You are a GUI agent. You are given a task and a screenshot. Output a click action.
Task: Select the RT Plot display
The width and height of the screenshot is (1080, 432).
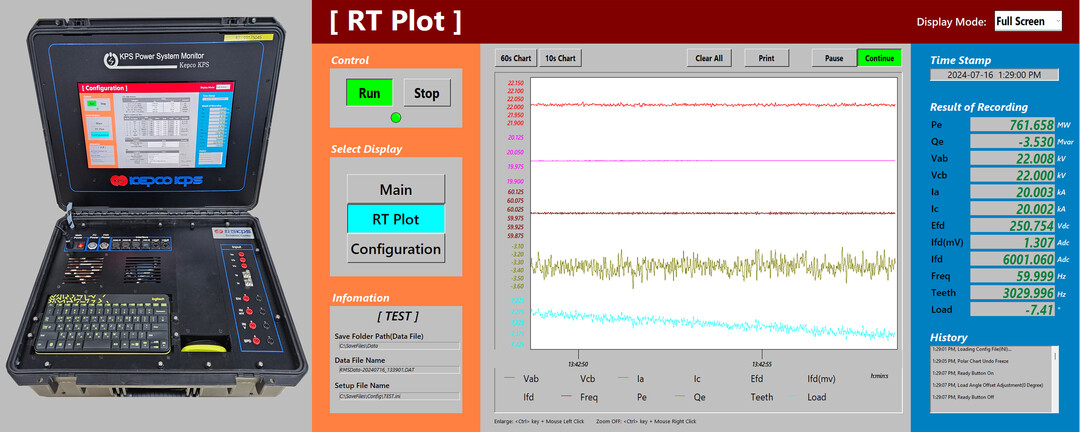(x=395, y=219)
